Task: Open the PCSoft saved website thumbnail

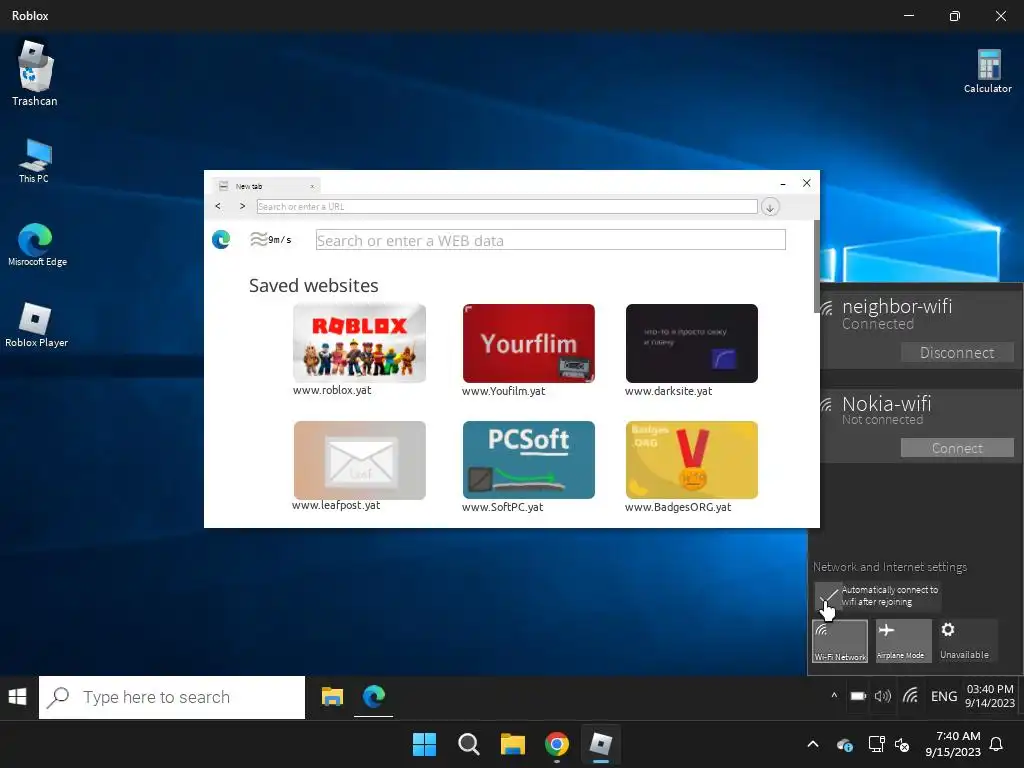Action: 528,460
